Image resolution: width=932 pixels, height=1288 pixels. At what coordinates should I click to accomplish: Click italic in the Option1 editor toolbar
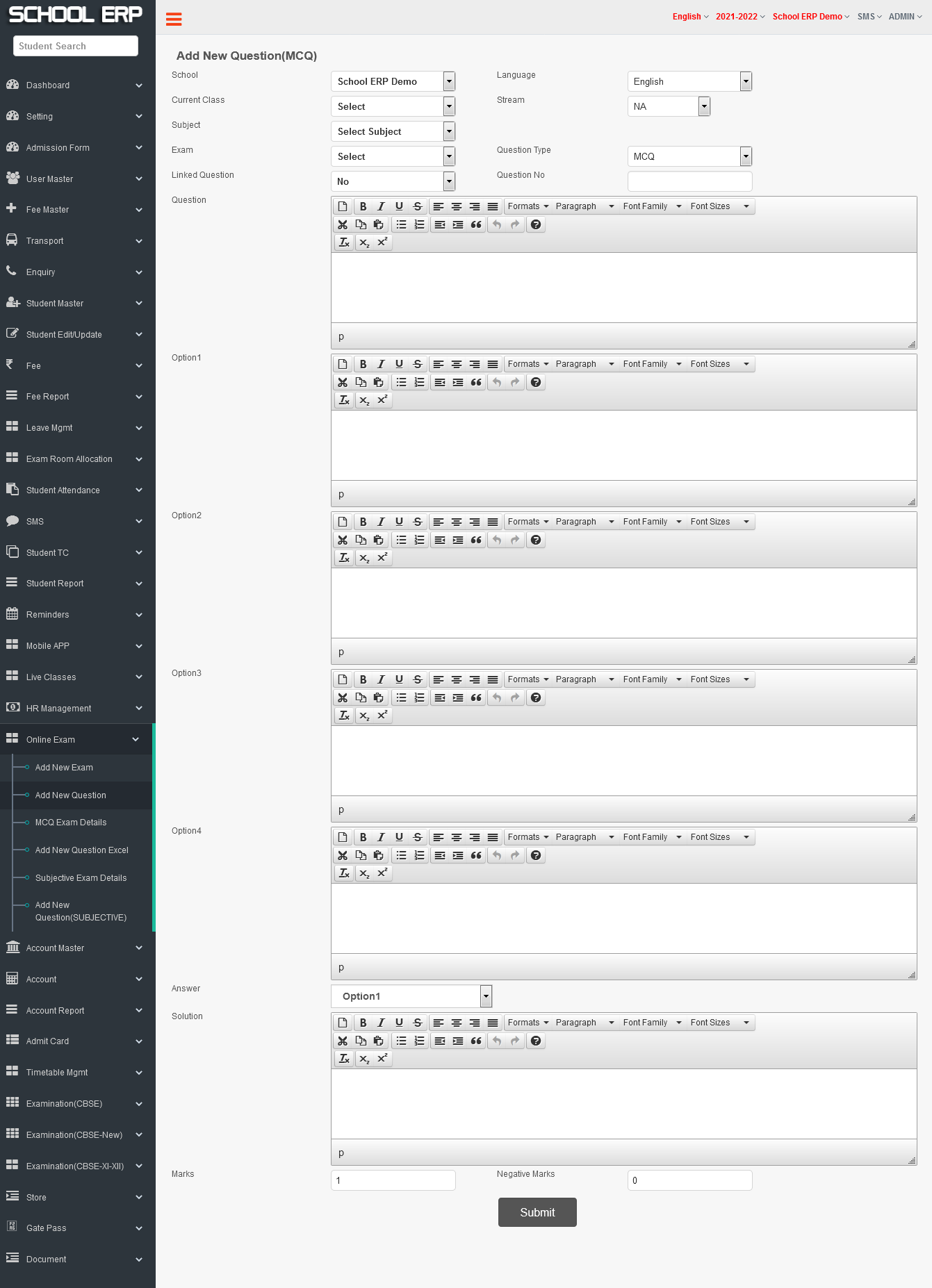point(381,364)
